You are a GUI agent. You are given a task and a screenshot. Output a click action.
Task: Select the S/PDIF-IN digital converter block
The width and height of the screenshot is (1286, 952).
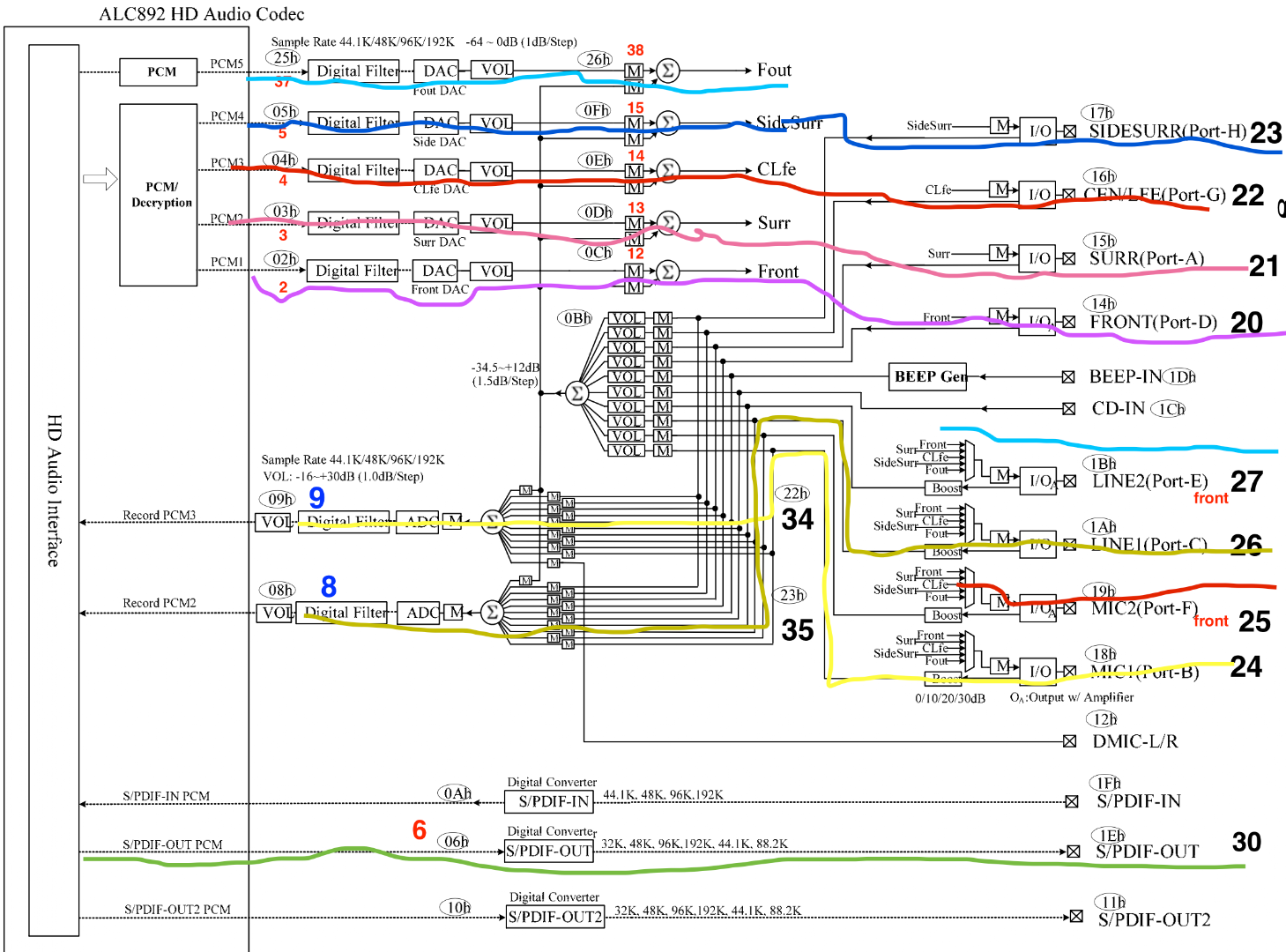(549, 801)
